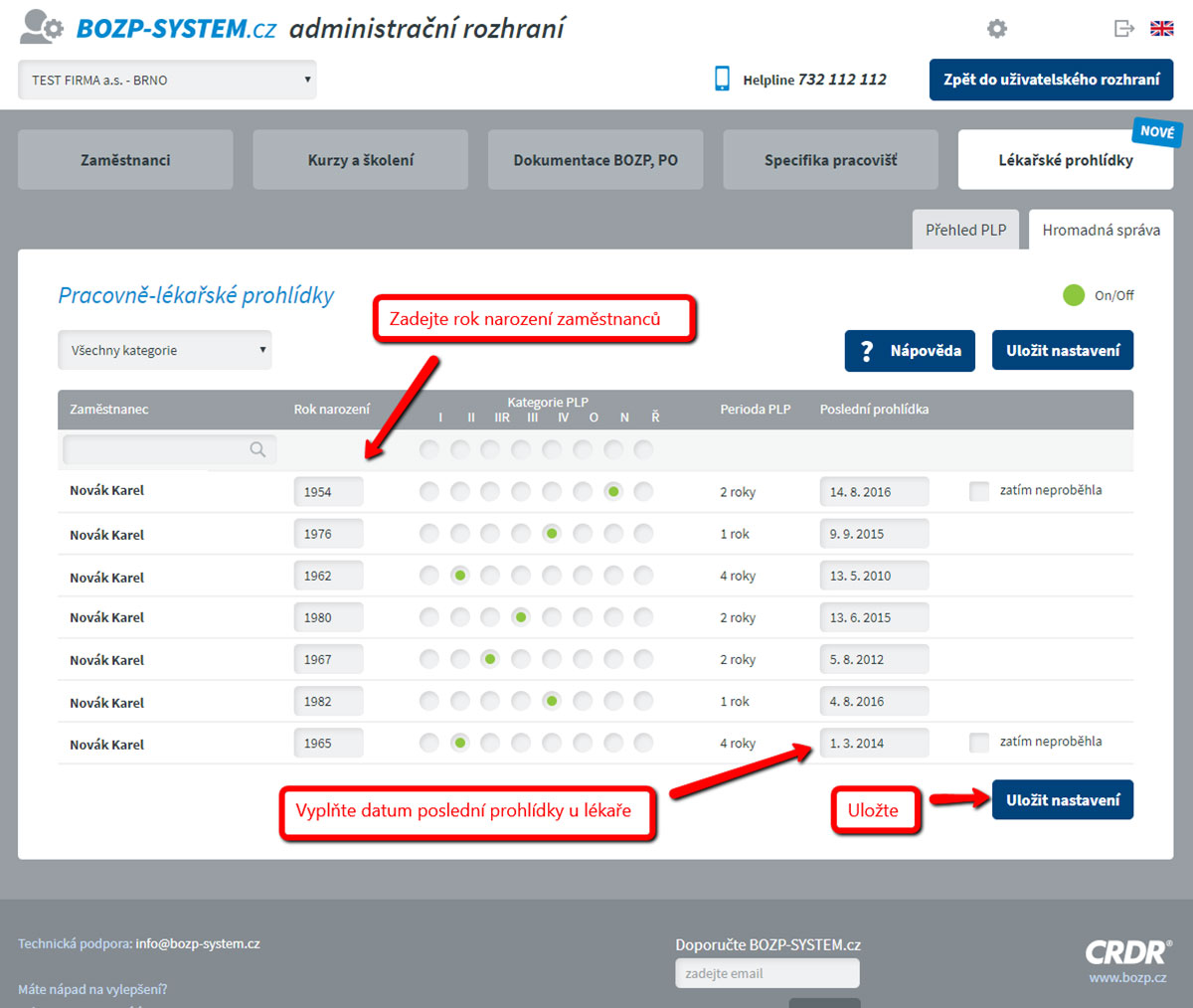The image size is (1193, 1008).
Task: Select the Lékařské prohlídky tab
Action: [x=1066, y=160]
